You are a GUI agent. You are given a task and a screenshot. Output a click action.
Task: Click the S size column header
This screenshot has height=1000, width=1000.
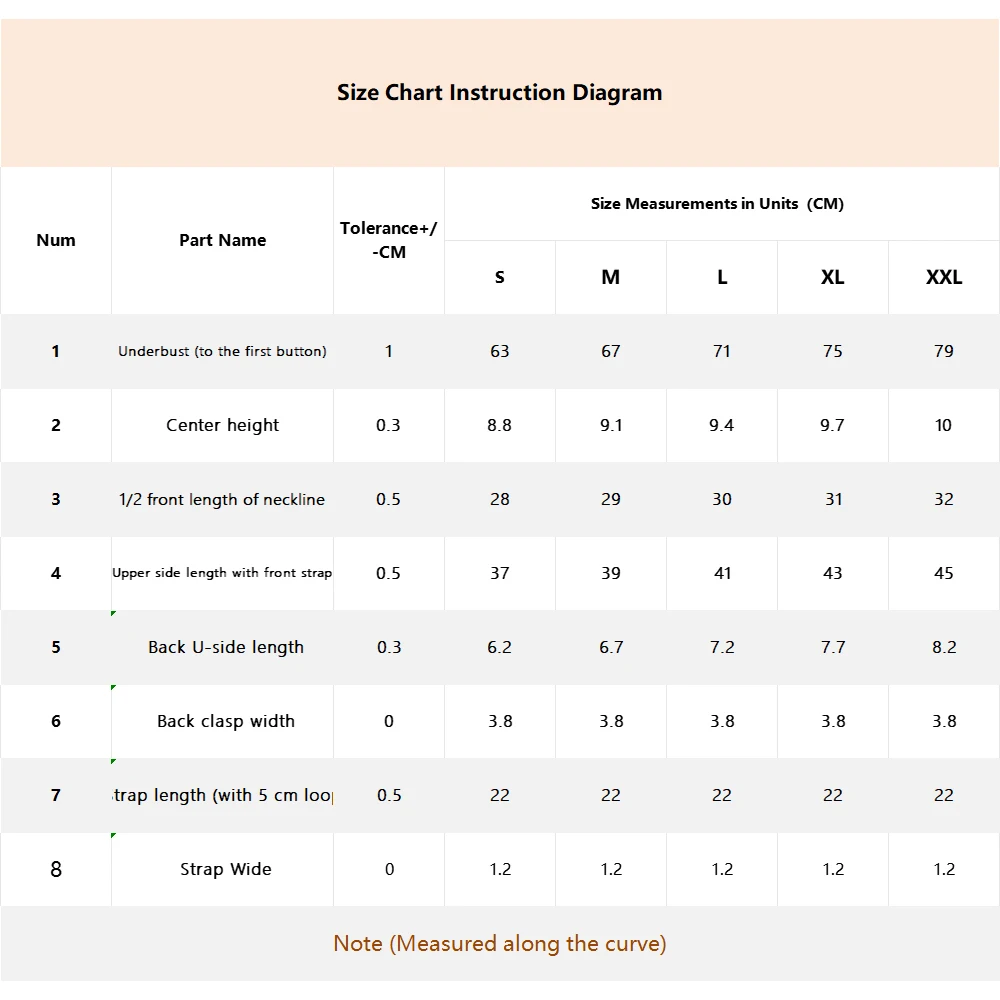click(500, 277)
